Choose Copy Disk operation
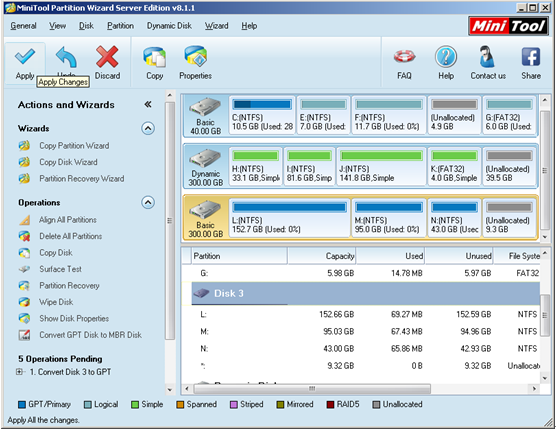Screen dimensions: 556x429 click(56, 252)
